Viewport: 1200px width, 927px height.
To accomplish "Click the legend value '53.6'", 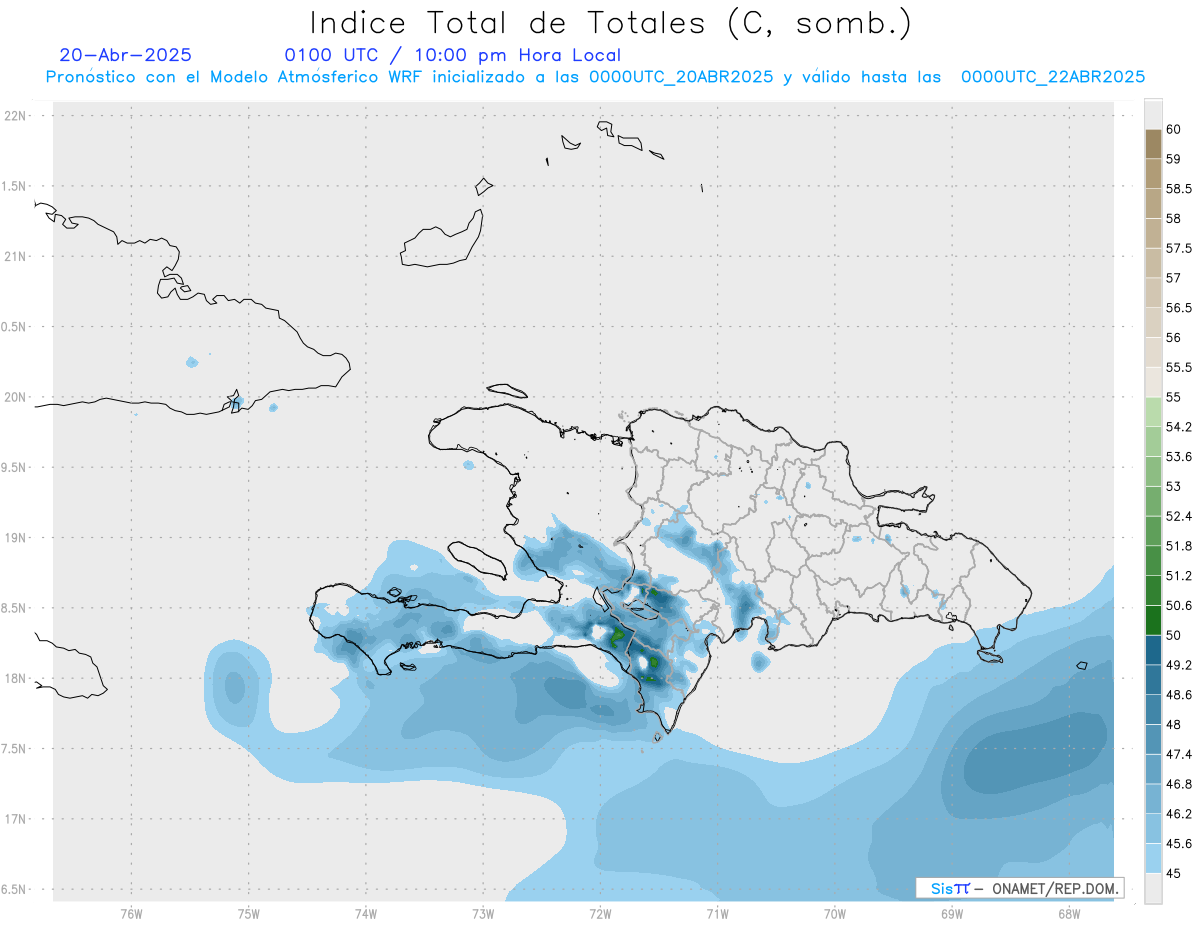I will coord(1179,457).
